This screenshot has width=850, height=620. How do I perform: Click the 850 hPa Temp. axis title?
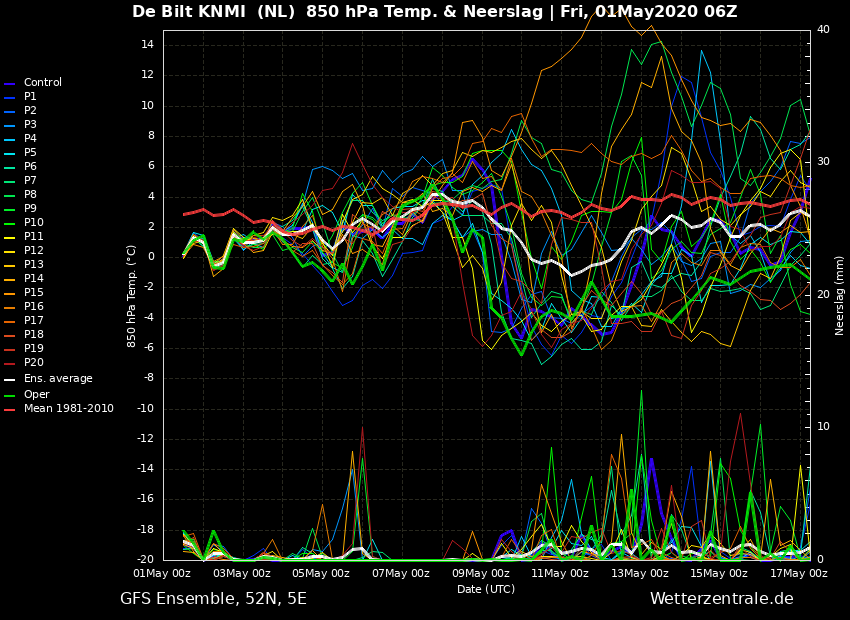(x=131, y=296)
